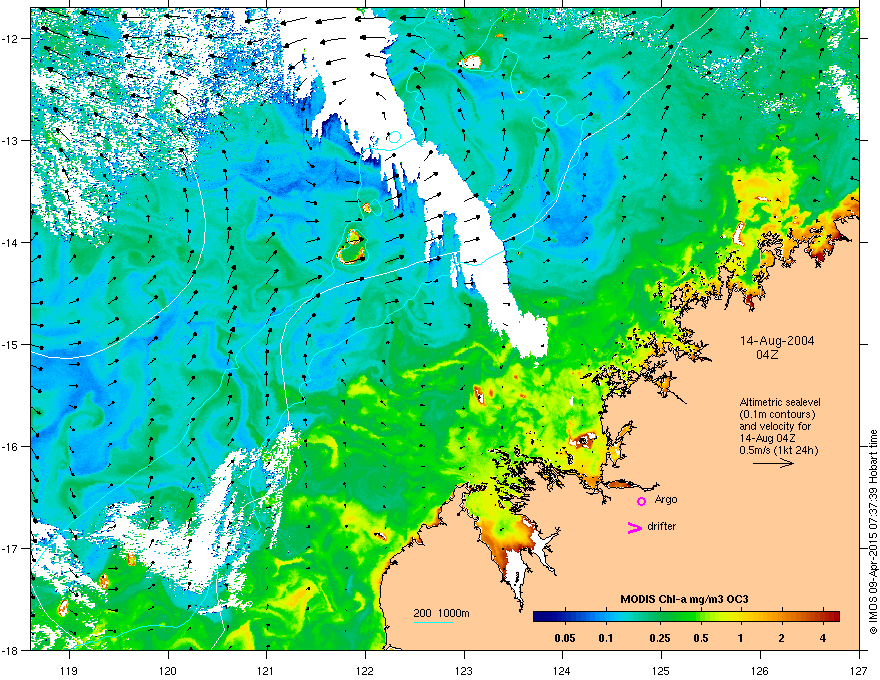Click latitude axis label "-16"
This screenshot has width=880, height=680.
point(10,447)
